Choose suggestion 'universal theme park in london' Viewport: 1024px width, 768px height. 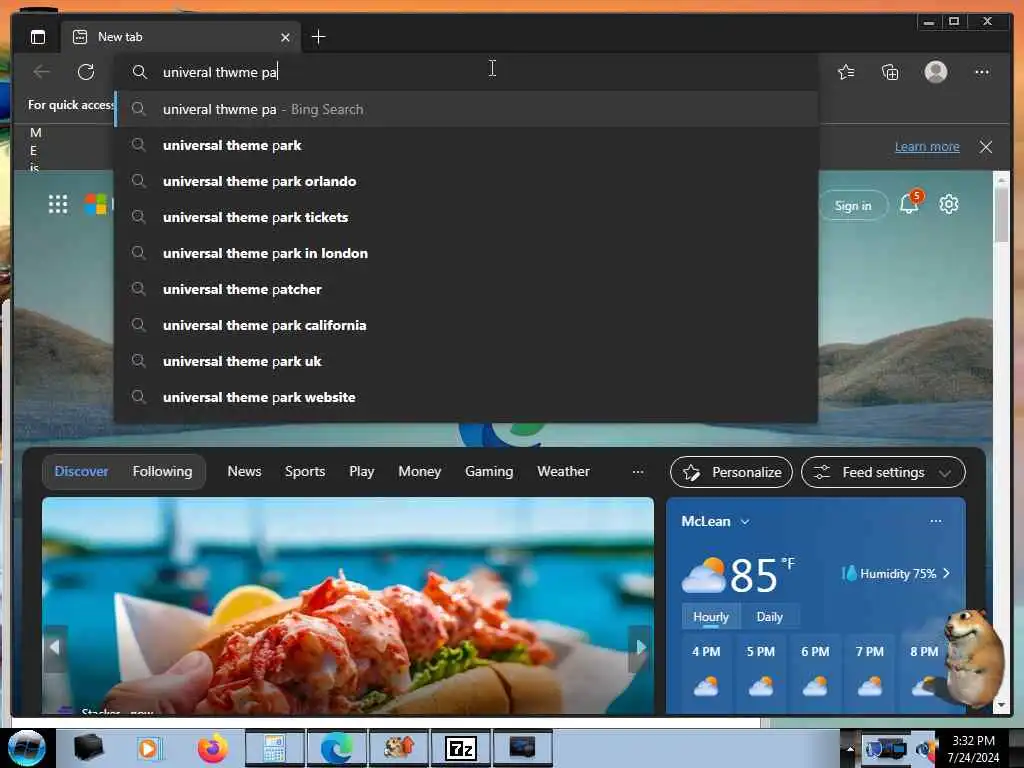coord(467,253)
